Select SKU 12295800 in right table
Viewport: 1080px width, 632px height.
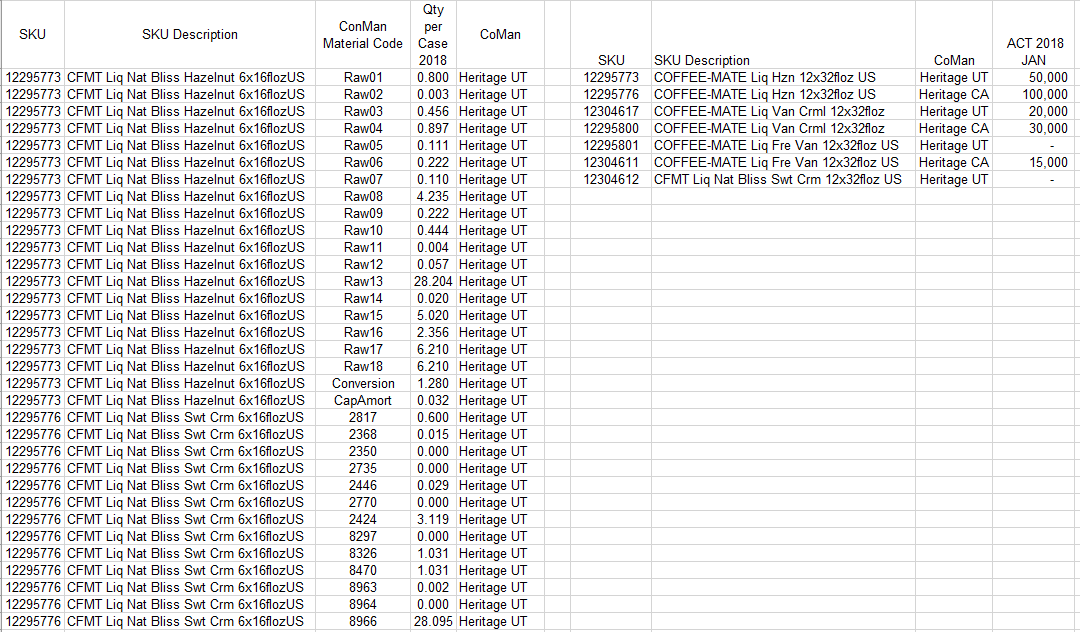point(611,128)
